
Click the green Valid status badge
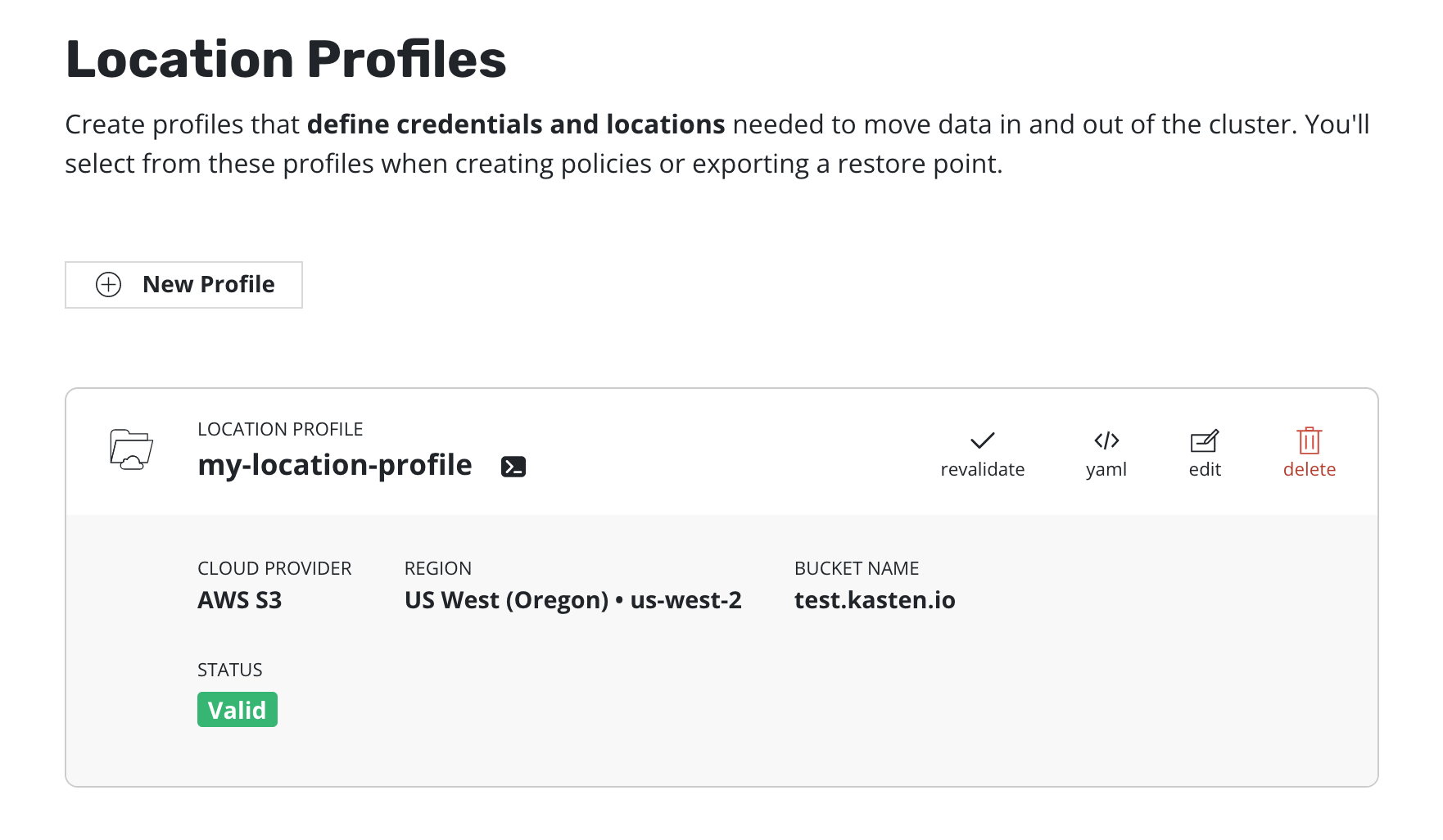[x=237, y=710]
